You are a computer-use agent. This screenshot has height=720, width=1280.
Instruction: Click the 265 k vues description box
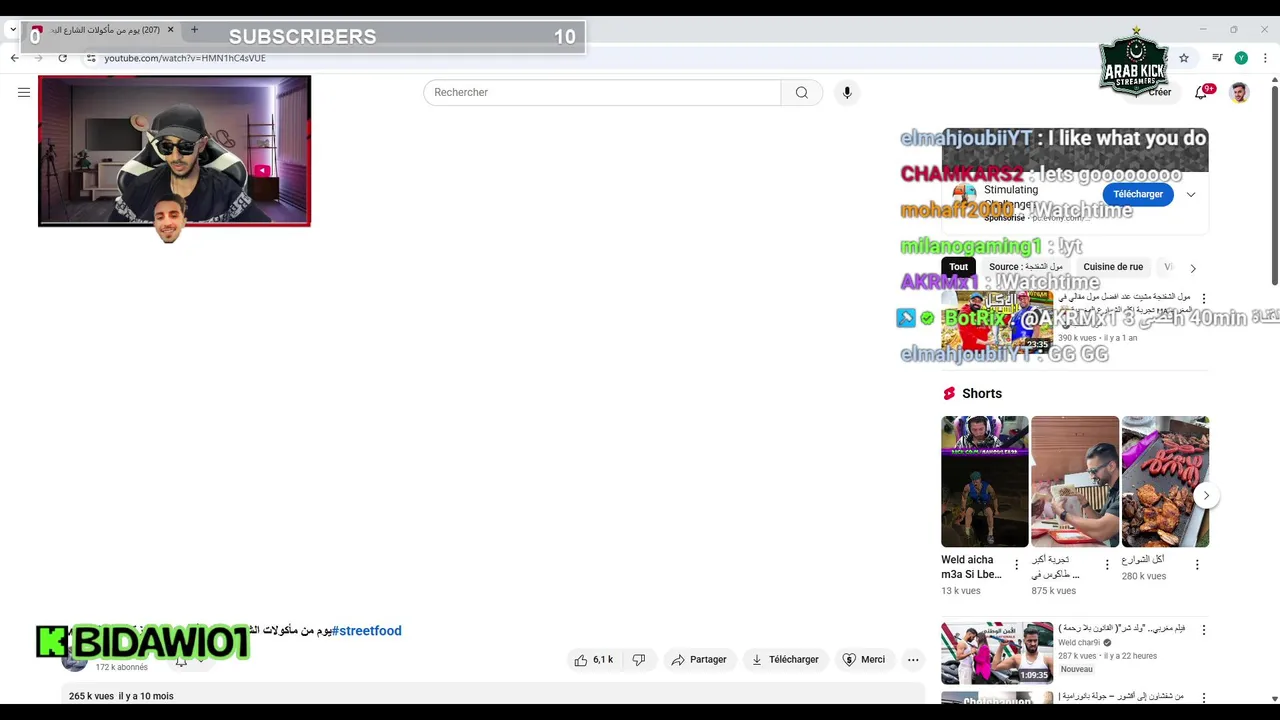[493, 696]
